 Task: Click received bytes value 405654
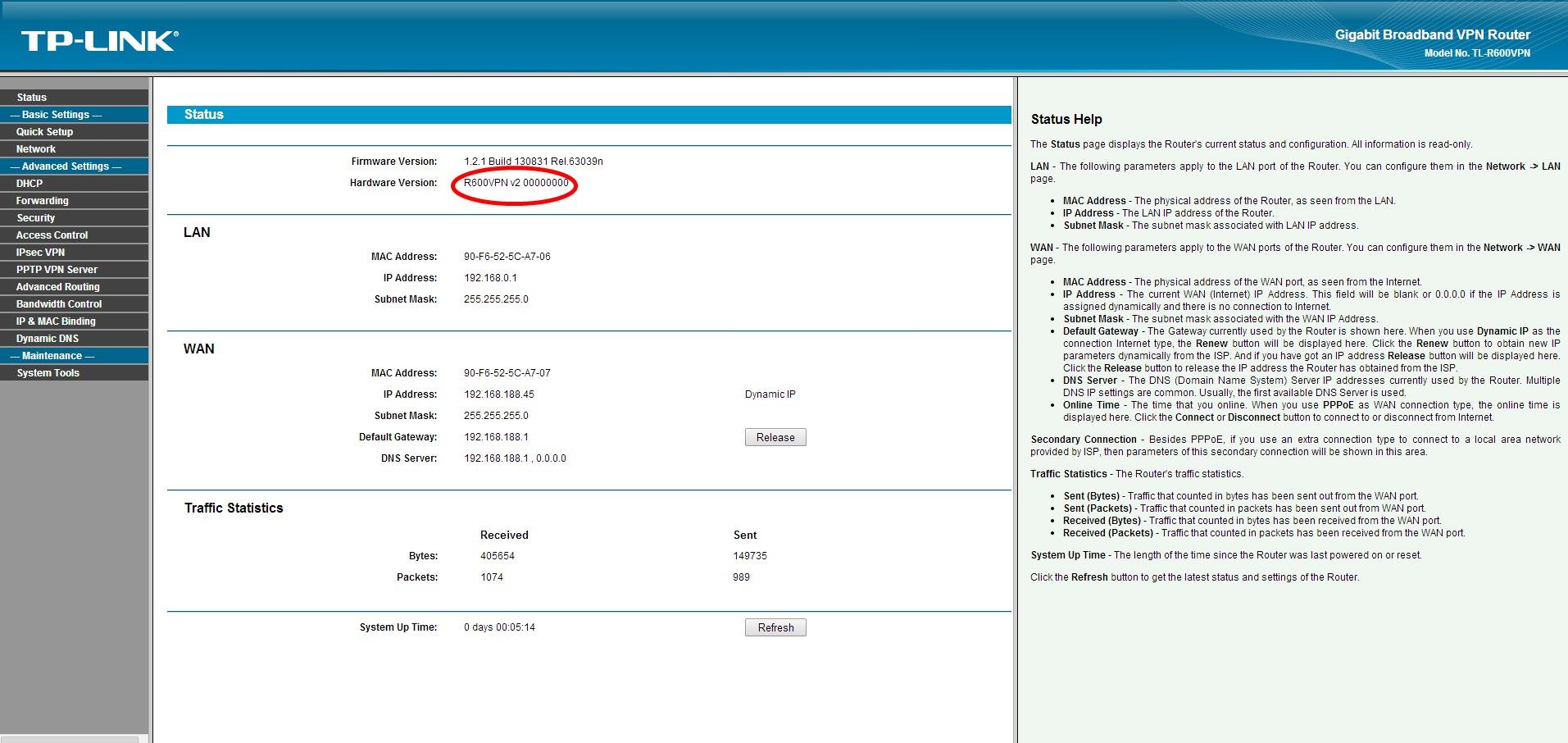pos(498,556)
